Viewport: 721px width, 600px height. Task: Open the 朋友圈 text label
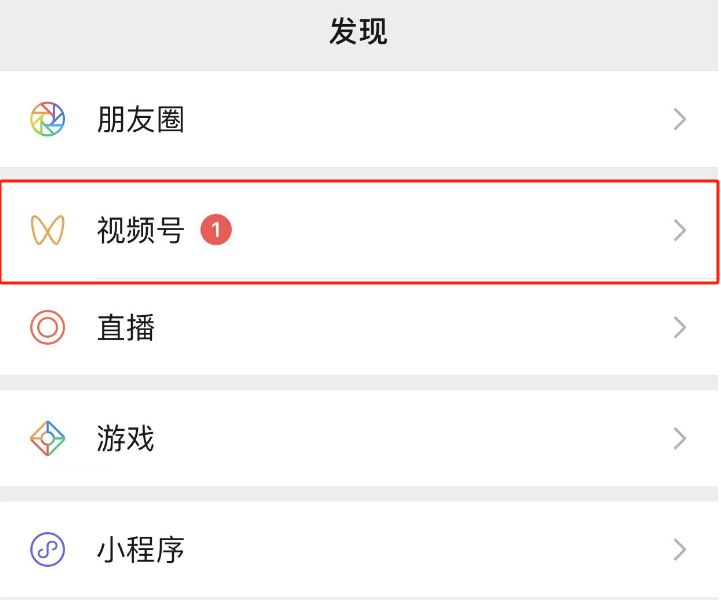[140, 120]
